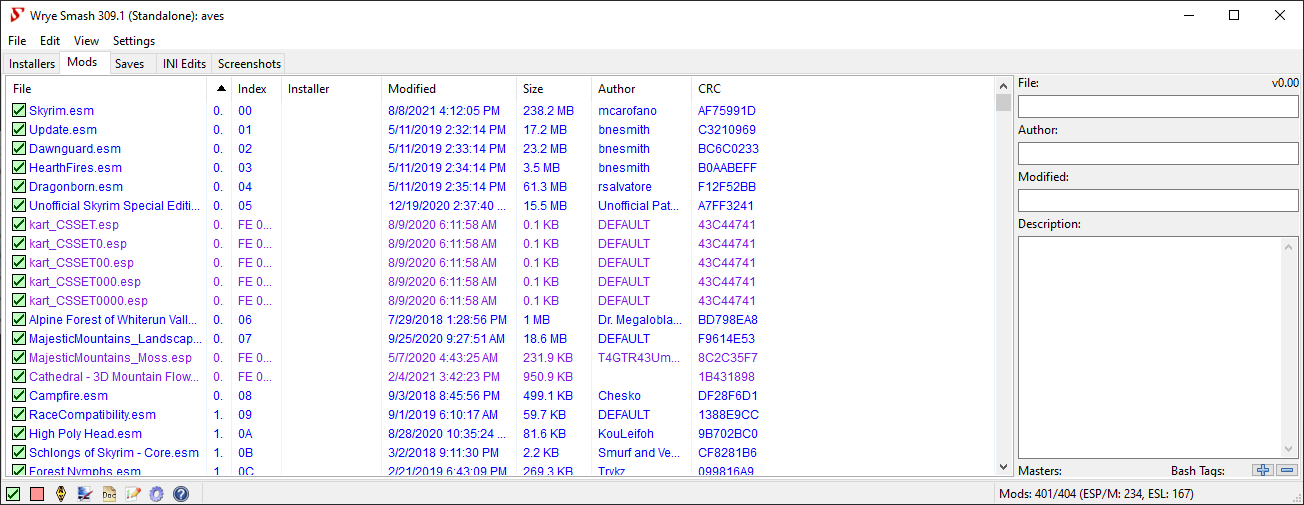Click the File name input field
Screen dimensions: 1304x505
[x=1158, y=106]
